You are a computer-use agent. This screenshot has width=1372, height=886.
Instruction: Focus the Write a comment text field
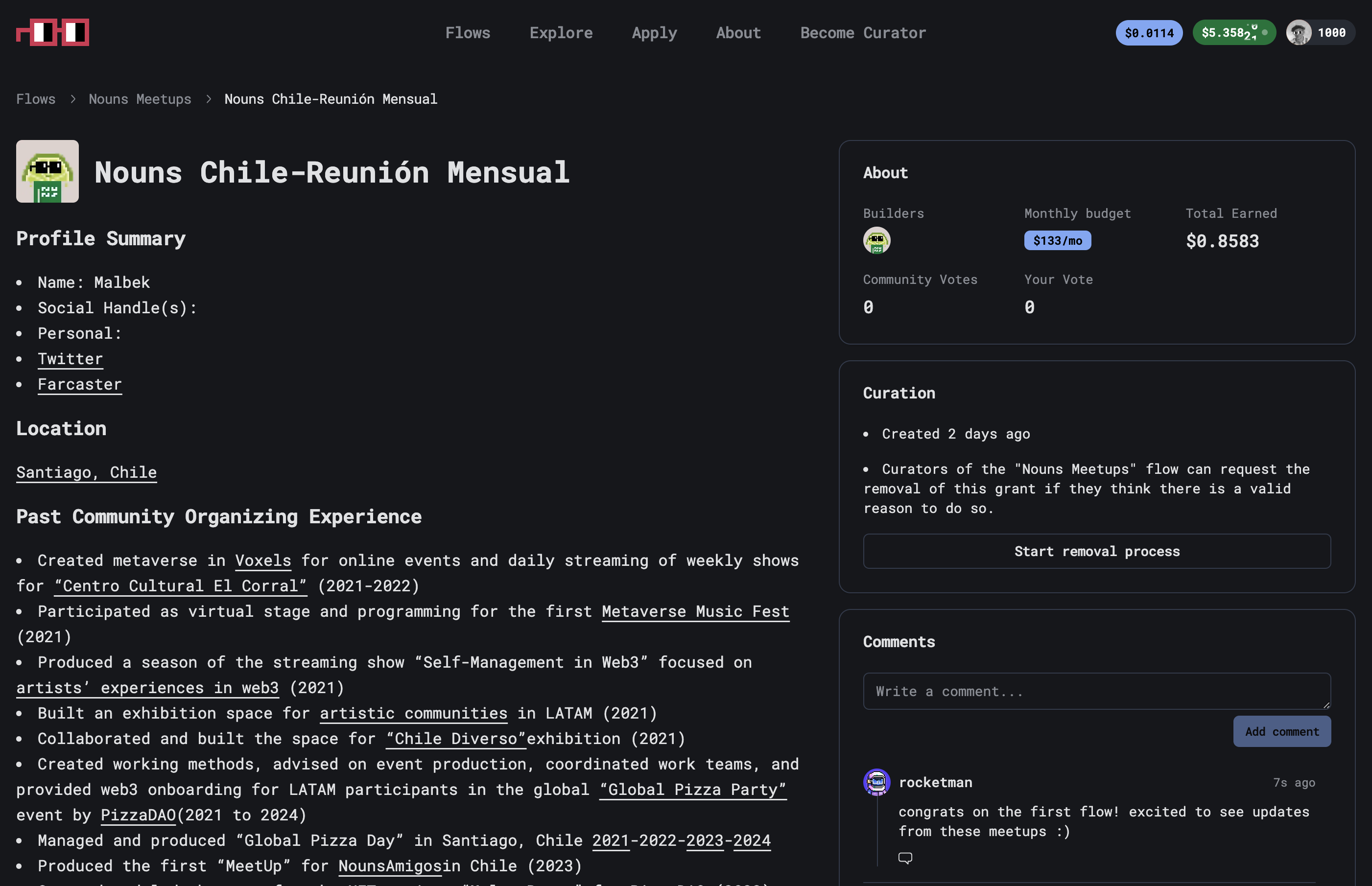(1096, 691)
